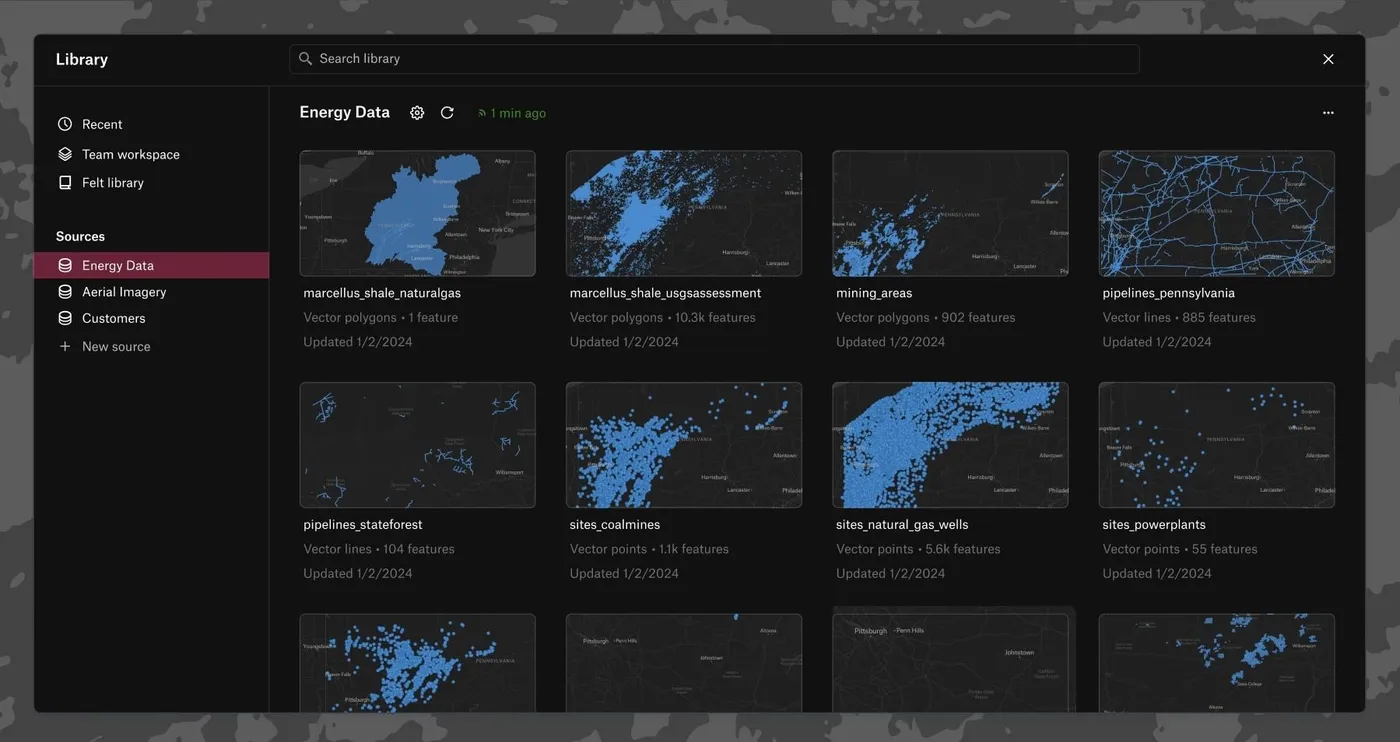
Task: Close the Library dialog
Action: 1328,59
